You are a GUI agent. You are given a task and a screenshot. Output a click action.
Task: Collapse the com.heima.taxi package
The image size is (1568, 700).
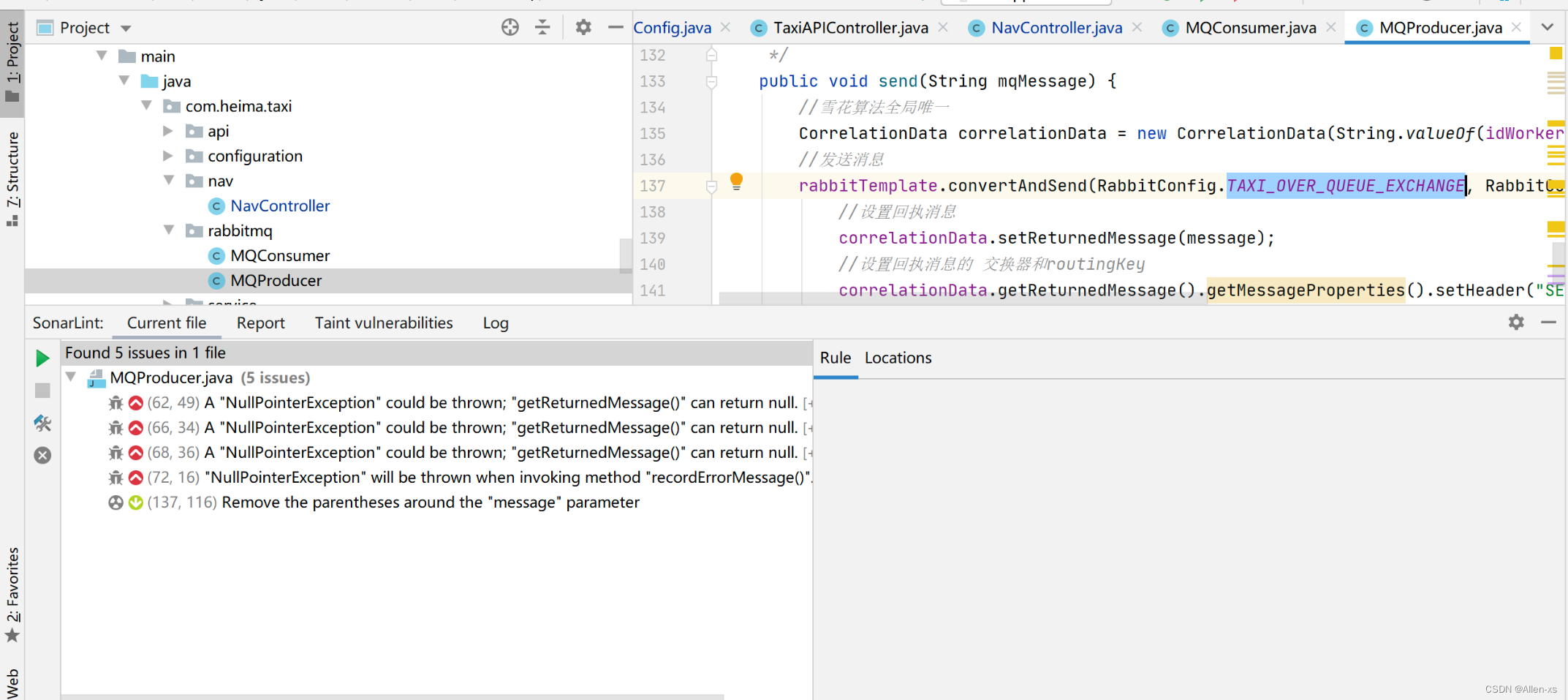pyautogui.click(x=147, y=105)
